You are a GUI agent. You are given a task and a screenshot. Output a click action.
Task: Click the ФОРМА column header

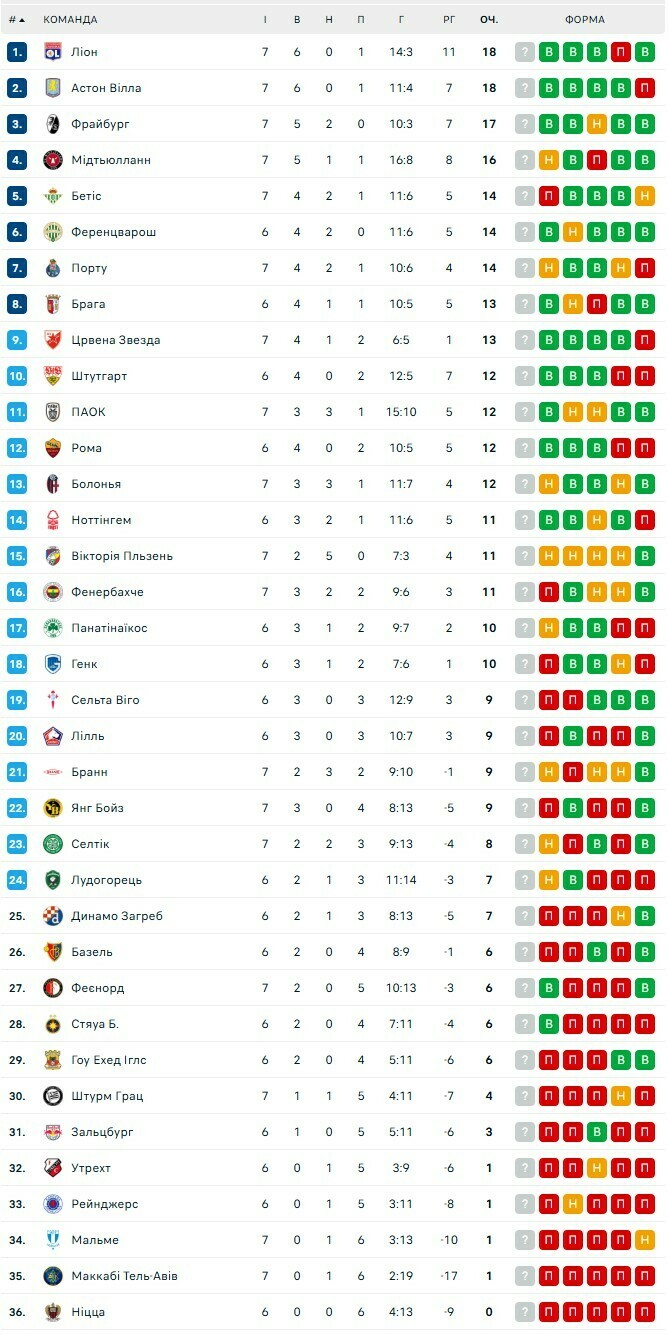pyautogui.click(x=584, y=19)
